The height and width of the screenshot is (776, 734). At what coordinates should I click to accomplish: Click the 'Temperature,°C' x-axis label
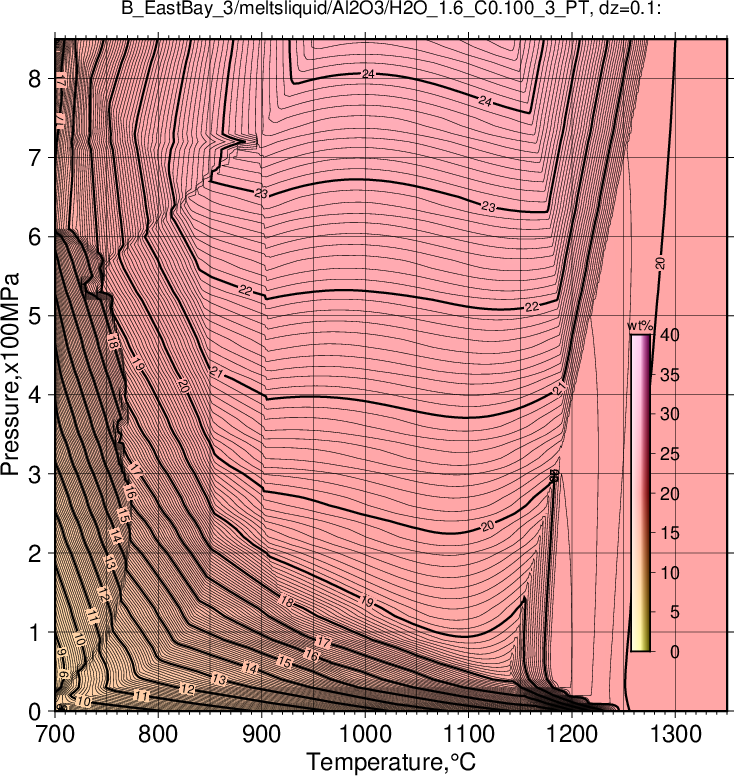pyautogui.click(x=391, y=762)
